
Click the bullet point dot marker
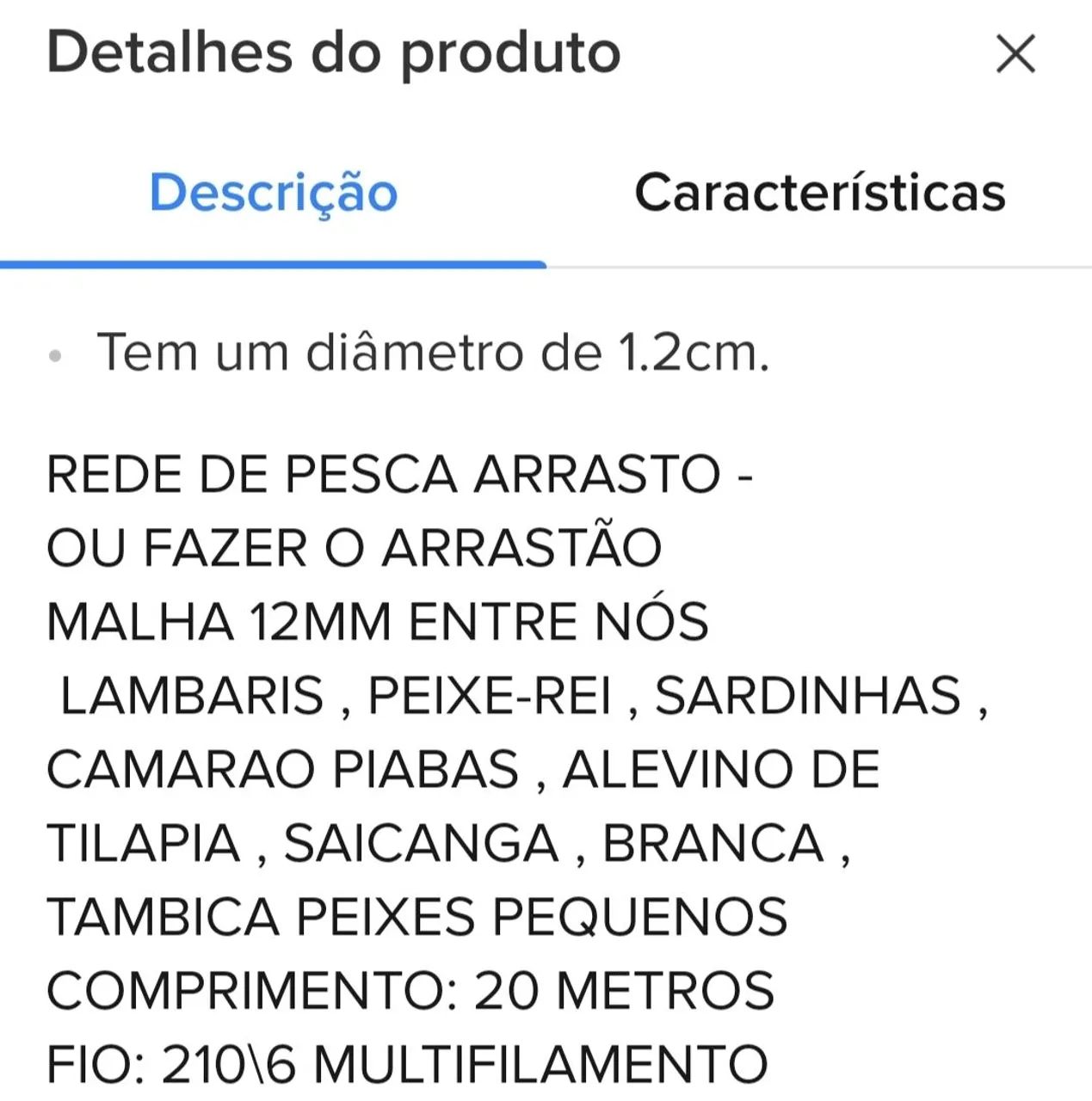[56, 354]
